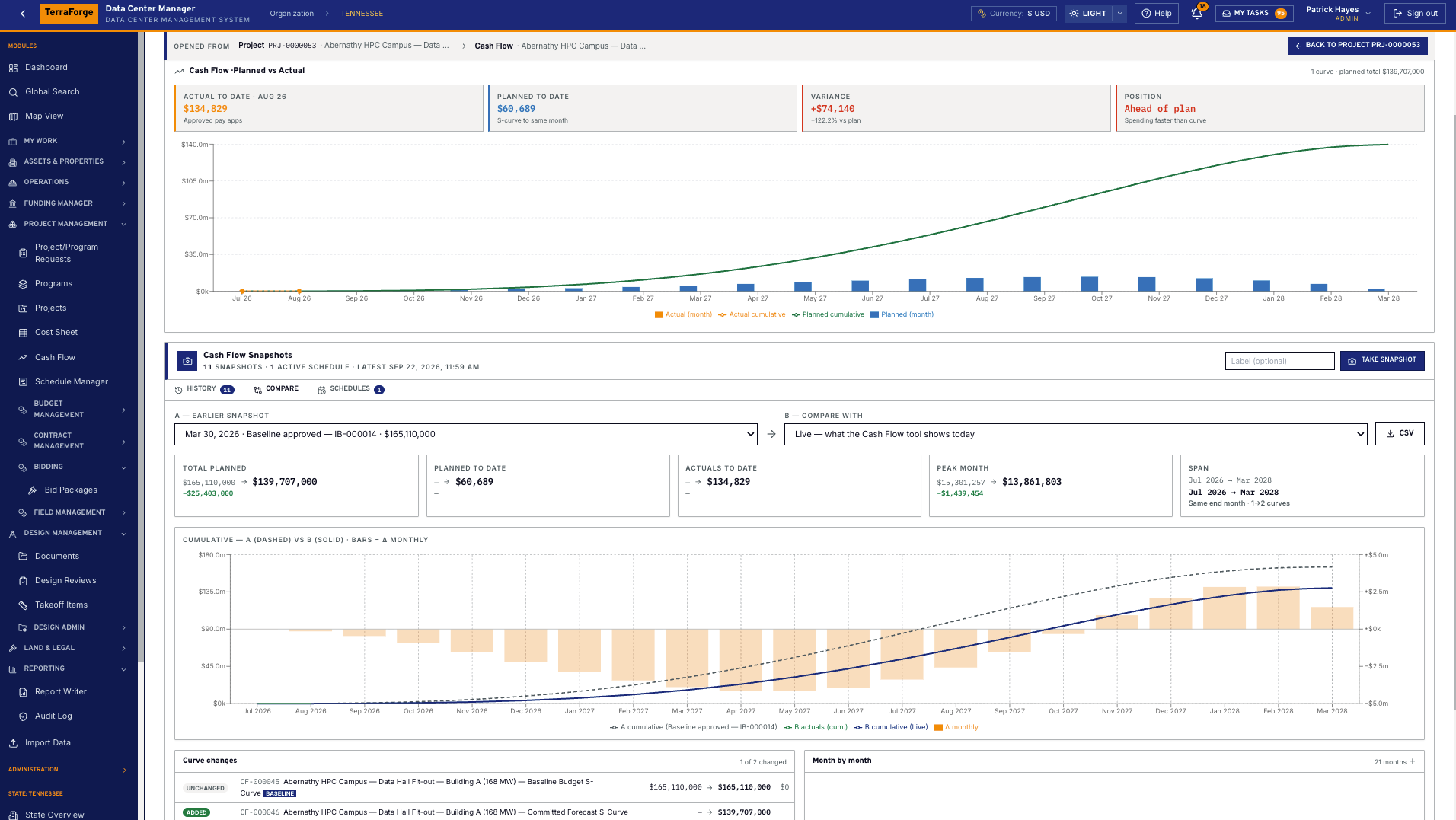Click the back arrow in the header
The width and height of the screenshot is (1456, 820).
(x=24, y=13)
